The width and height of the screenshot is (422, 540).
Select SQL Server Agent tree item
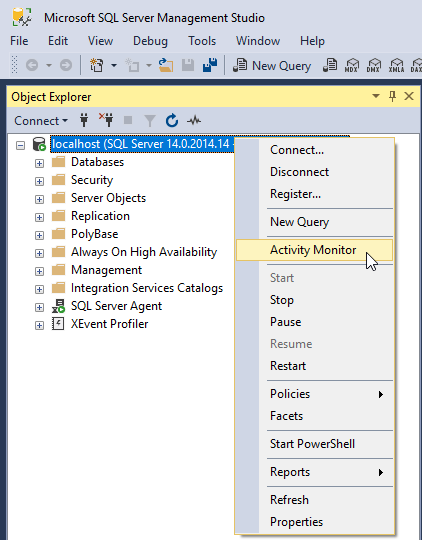[116, 306]
